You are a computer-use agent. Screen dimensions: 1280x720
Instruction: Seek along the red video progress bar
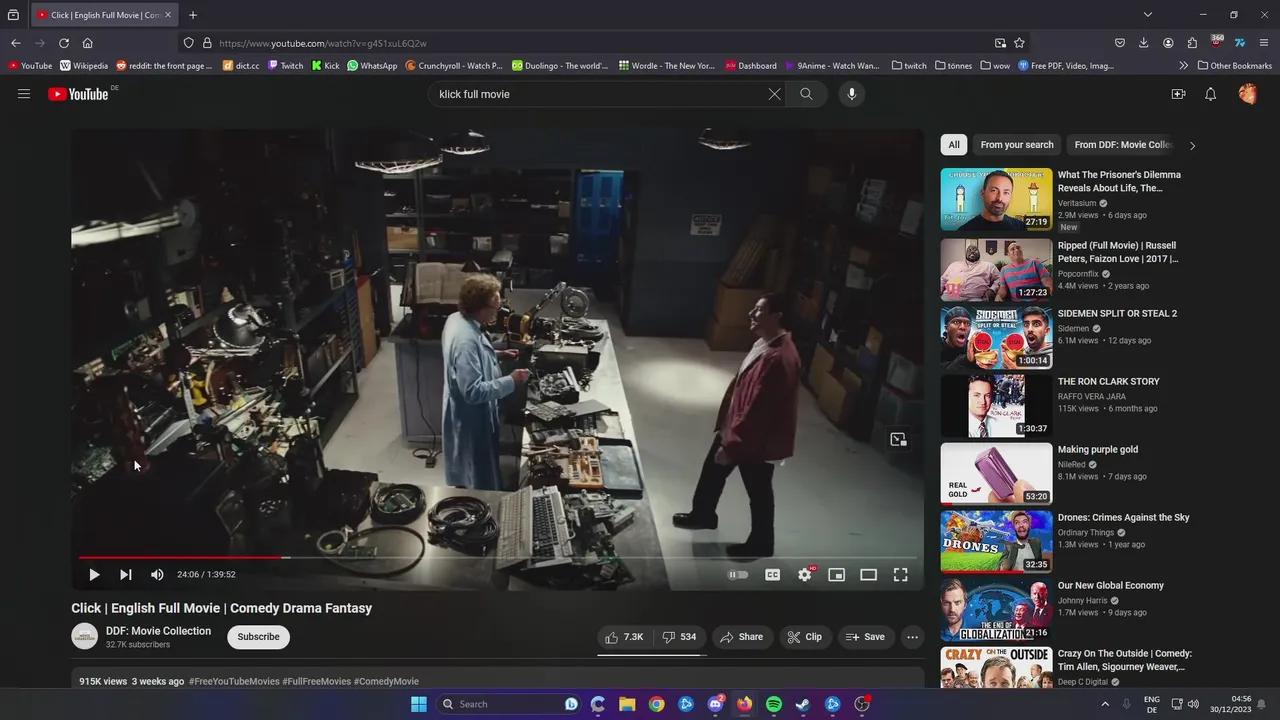point(498,557)
